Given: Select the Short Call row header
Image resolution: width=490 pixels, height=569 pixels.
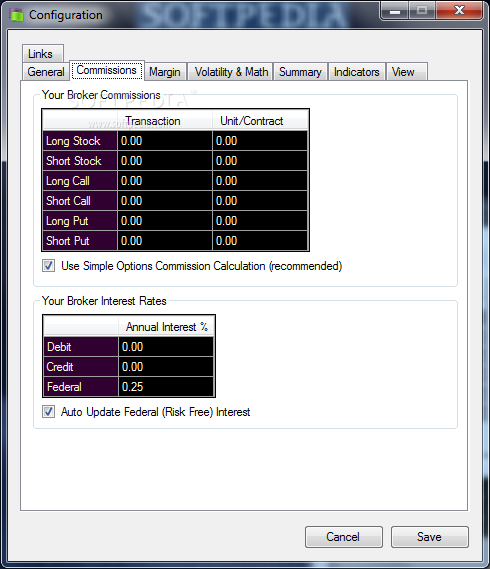Looking at the screenshot, I should (x=80, y=201).
